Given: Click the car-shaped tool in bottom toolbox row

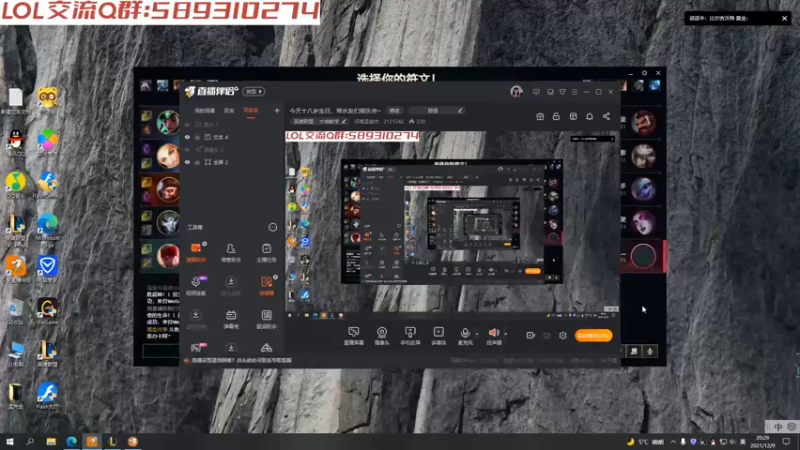Looking at the screenshot, I should pos(266,348).
